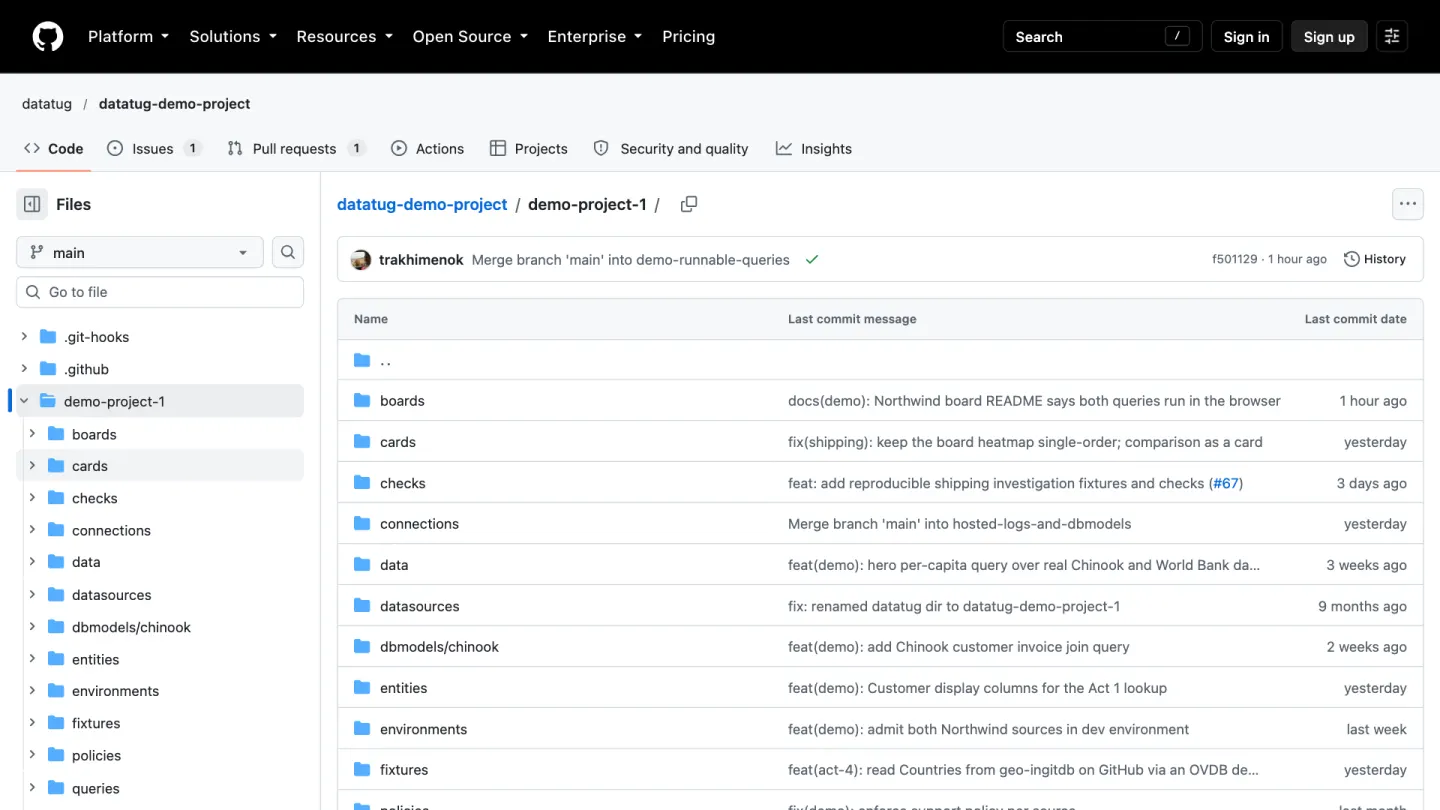View trakhimenok's avatar on the commit bar
1440x810 pixels.
point(361,260)
